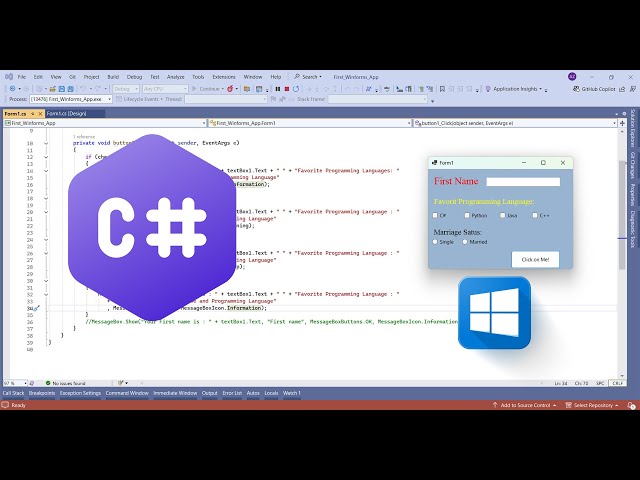
Task: Open the Extensions menu
Action: click(x=224, y=77)
